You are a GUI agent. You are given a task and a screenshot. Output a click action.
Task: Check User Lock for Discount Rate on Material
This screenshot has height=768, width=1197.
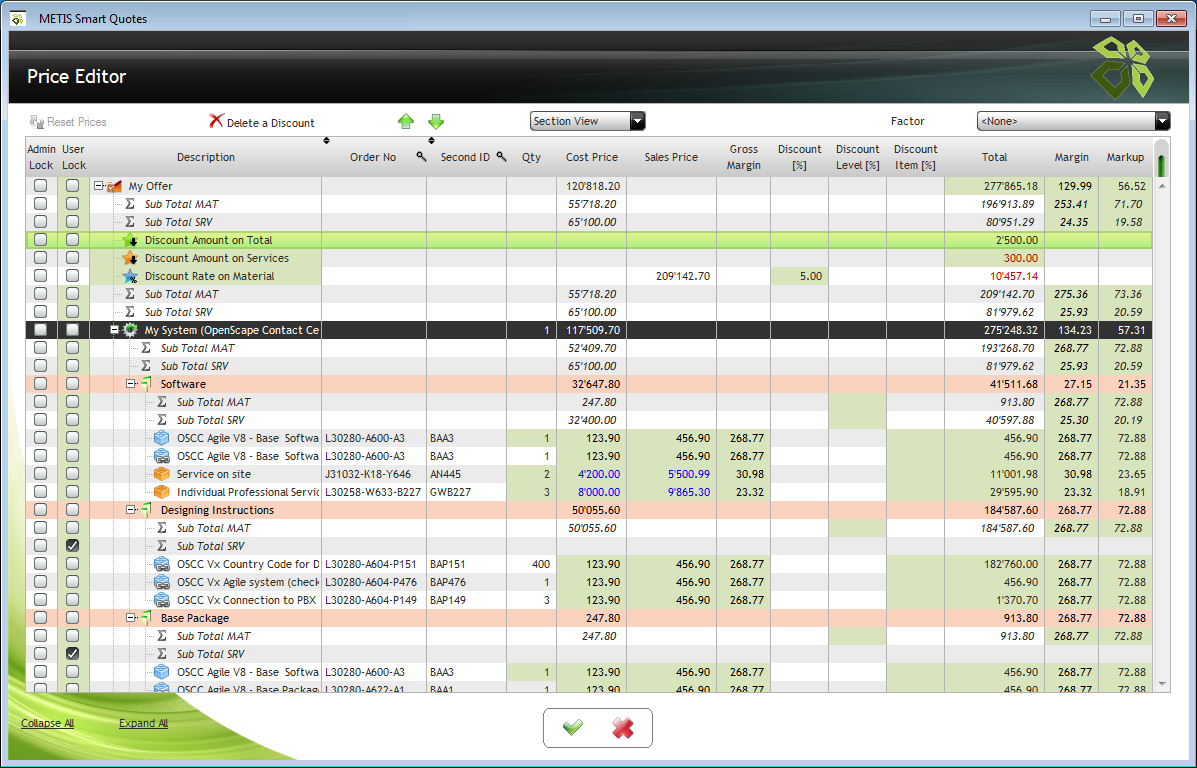(x=73, y=276)
